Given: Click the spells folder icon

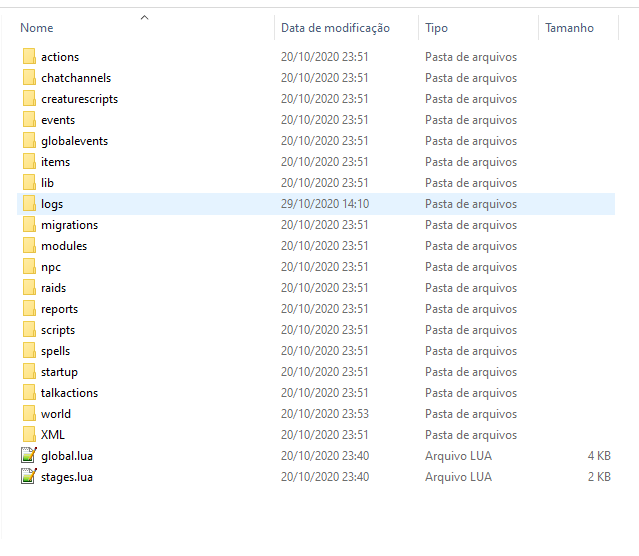Looking at the screenshot, I should click(x=29, y=351).
